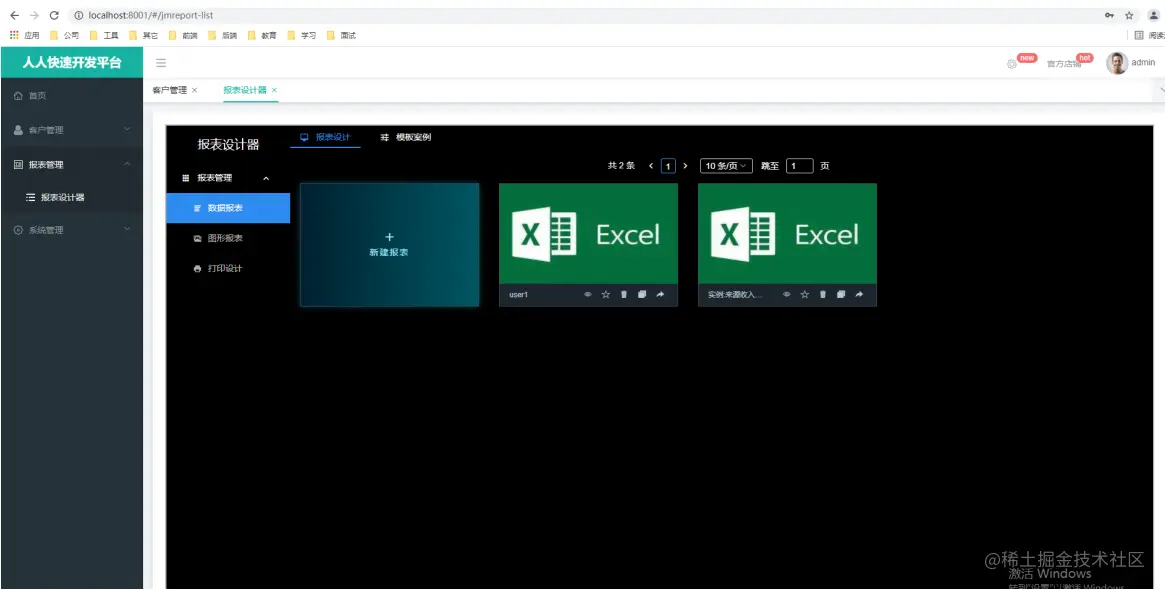Delete the user1 report with trash icon
This screenshot has height=590, width=1165.
point(624,295)
